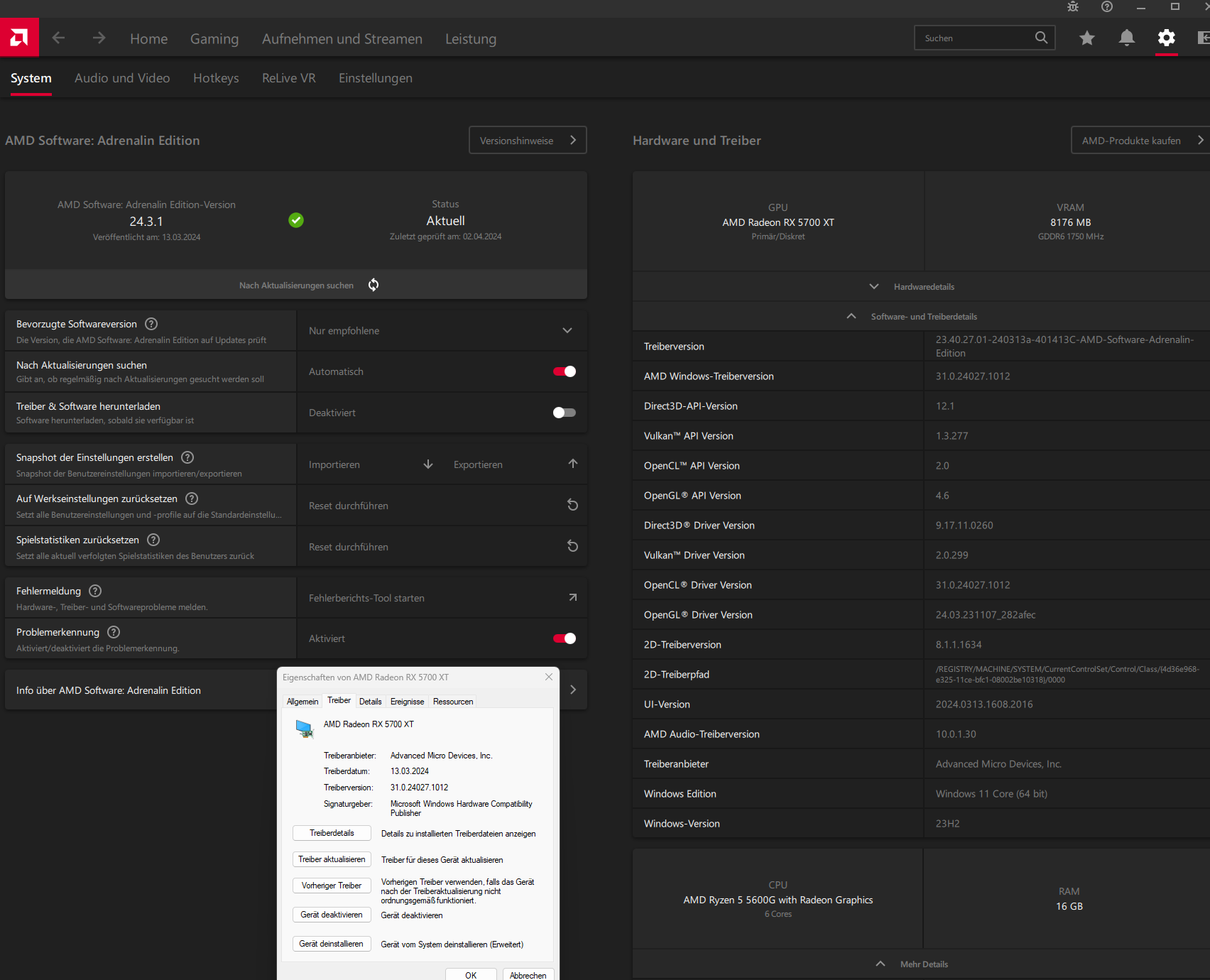This screenshot has width=1210, height=980.
Task: Click the AMD logo icon
Action: click(x=19, y=37)
